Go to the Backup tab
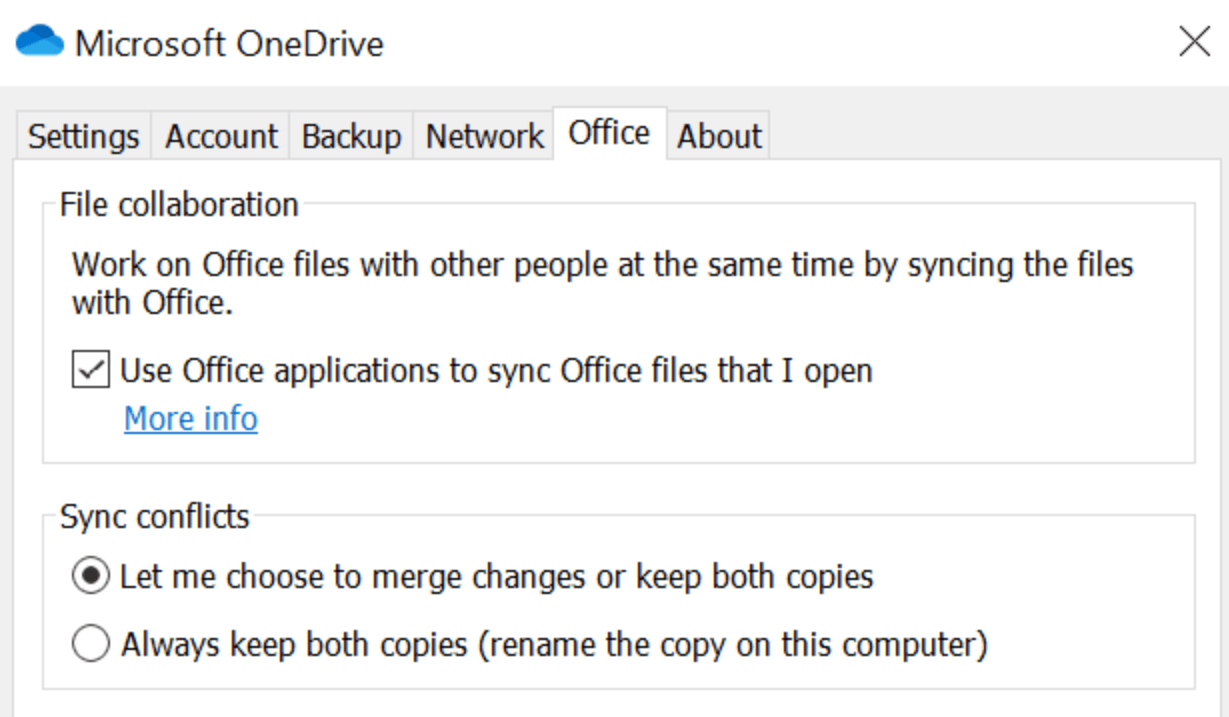Image resolution: width=1229 pixels, height=717 pixels. pos(351,136)
